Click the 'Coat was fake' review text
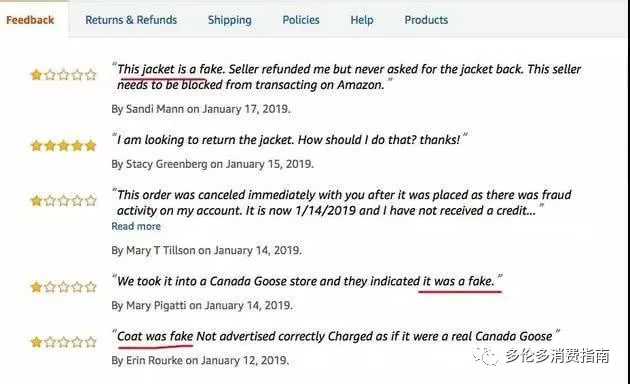This screenshot has height=384, width=630. 336,336
